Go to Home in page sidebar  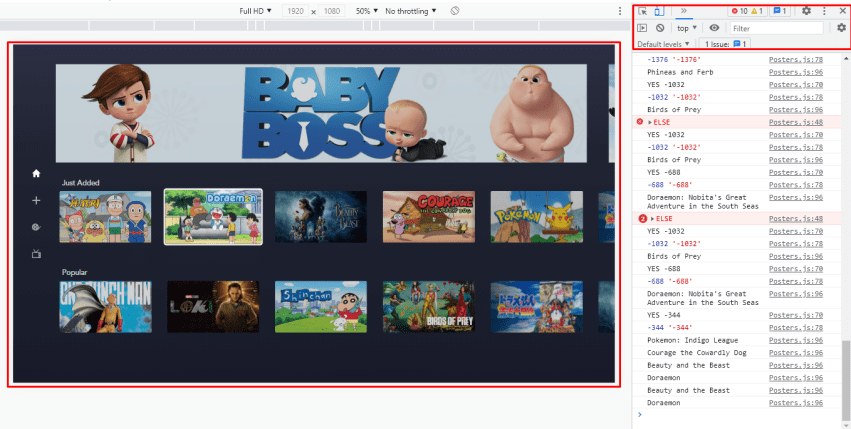click(x=36, y=173)
